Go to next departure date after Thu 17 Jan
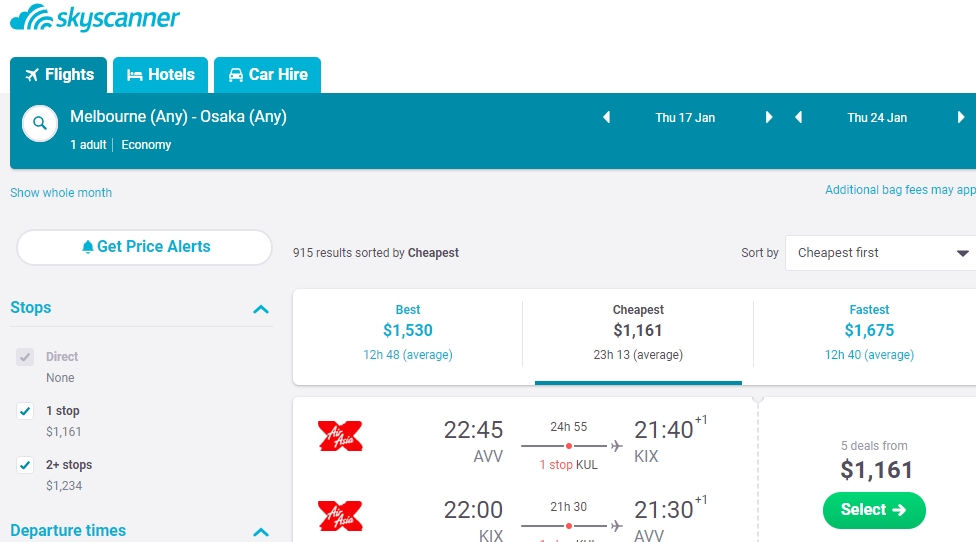Viewport: 976px width, 542px height. (x=769, y=117)
